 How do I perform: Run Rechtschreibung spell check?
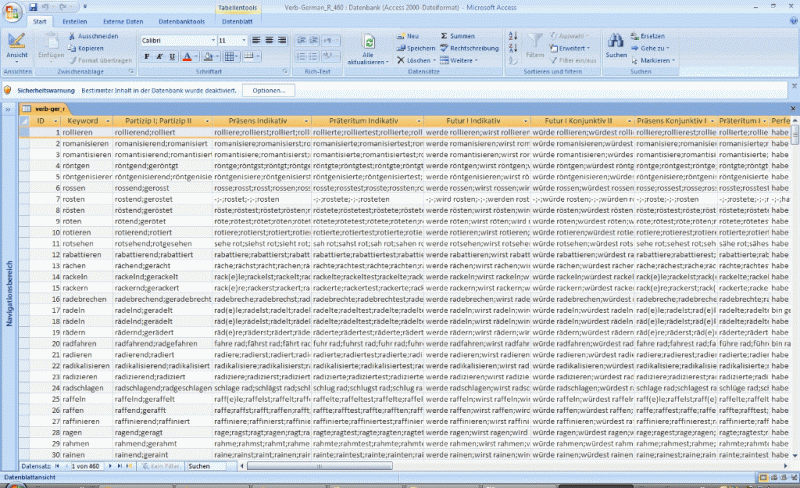(x=469, y=48)
